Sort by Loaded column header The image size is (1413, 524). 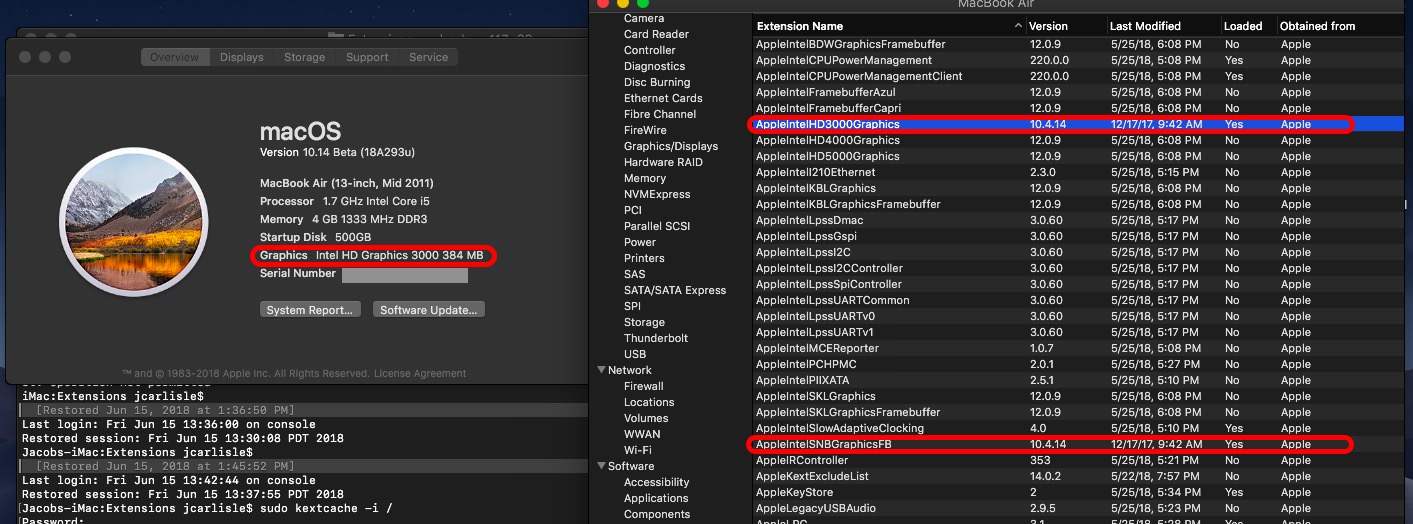tap(1247, 26)
